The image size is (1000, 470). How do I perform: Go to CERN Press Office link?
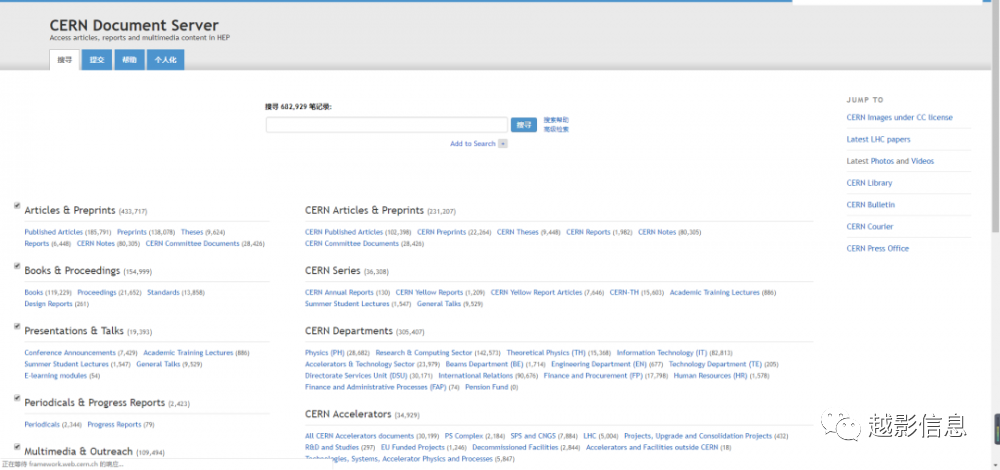tap(878, 249)
